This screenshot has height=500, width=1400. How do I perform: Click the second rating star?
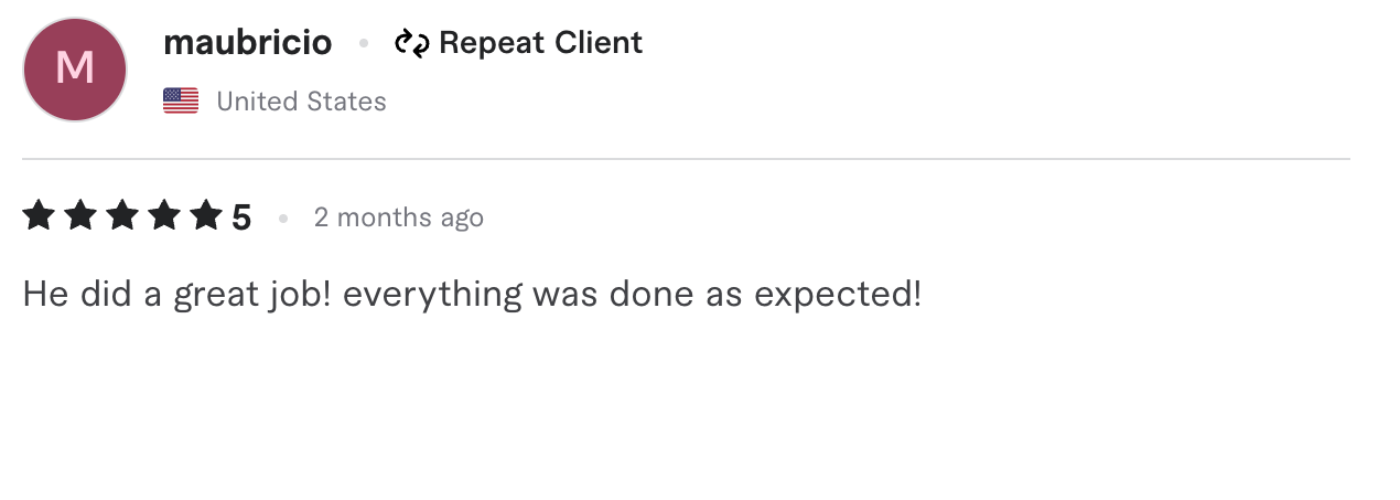81,216
